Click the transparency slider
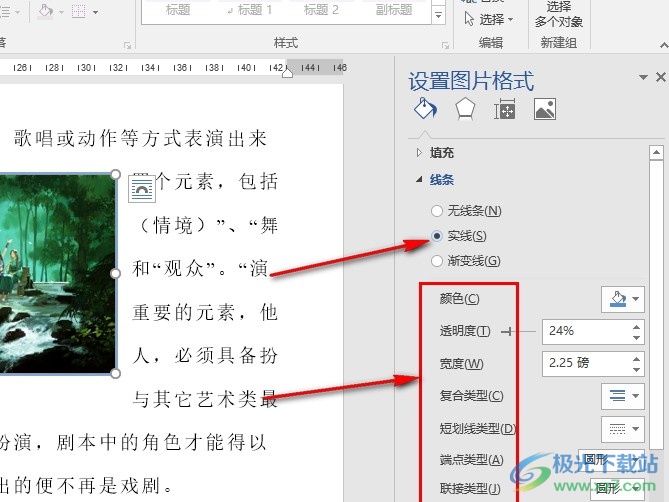This screenshot has width=669, height=502. 520,331
